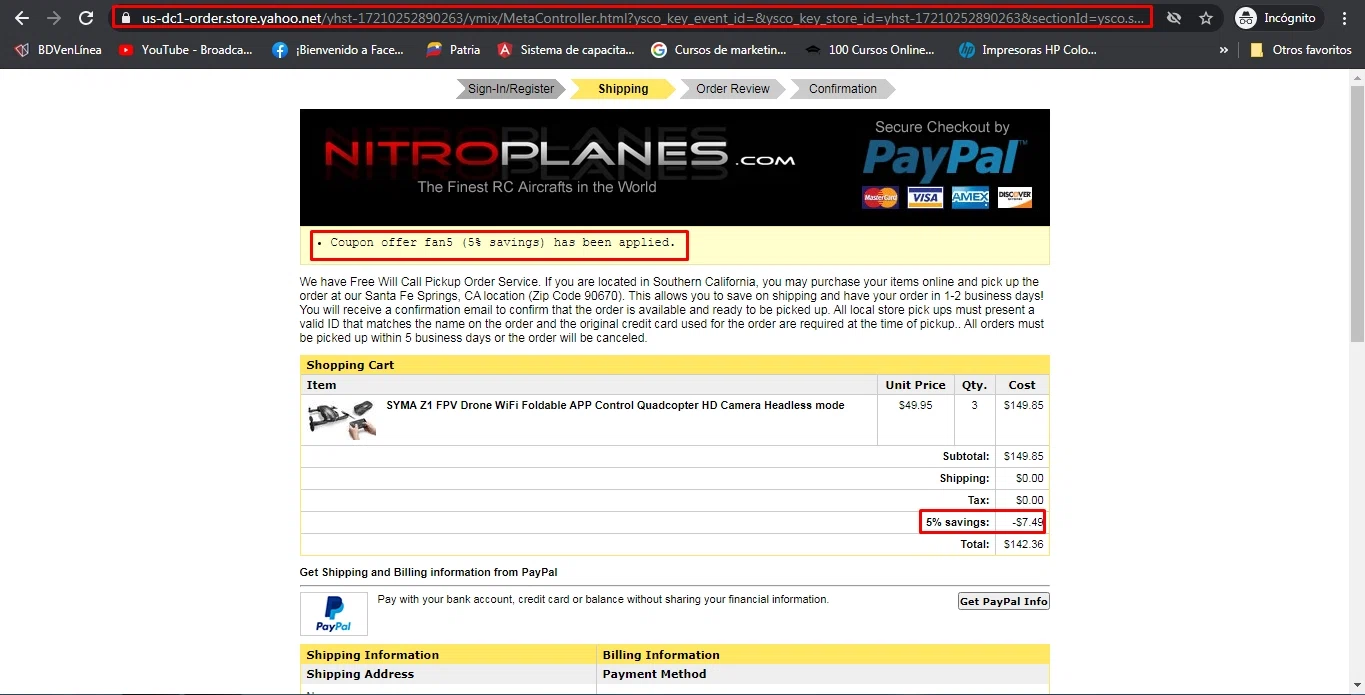
Task: Select Sign-In/Register checkout step
Action: point(510,89)
